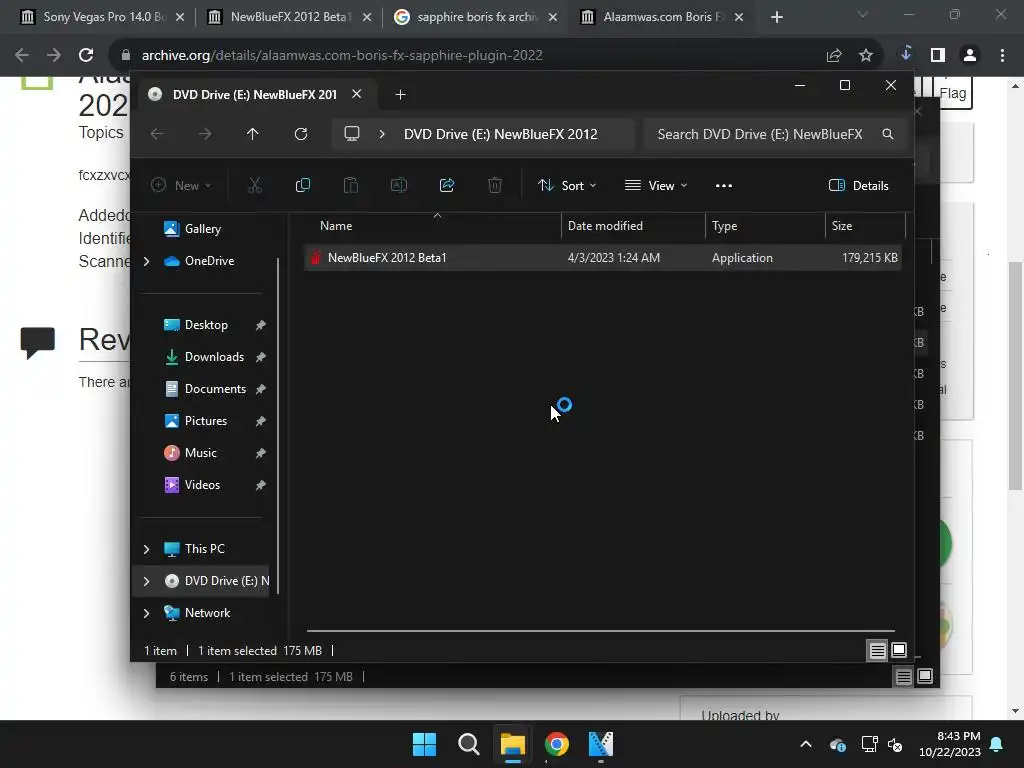
Task: Open the View dropdown menu
Action: (x=656, y=185)
